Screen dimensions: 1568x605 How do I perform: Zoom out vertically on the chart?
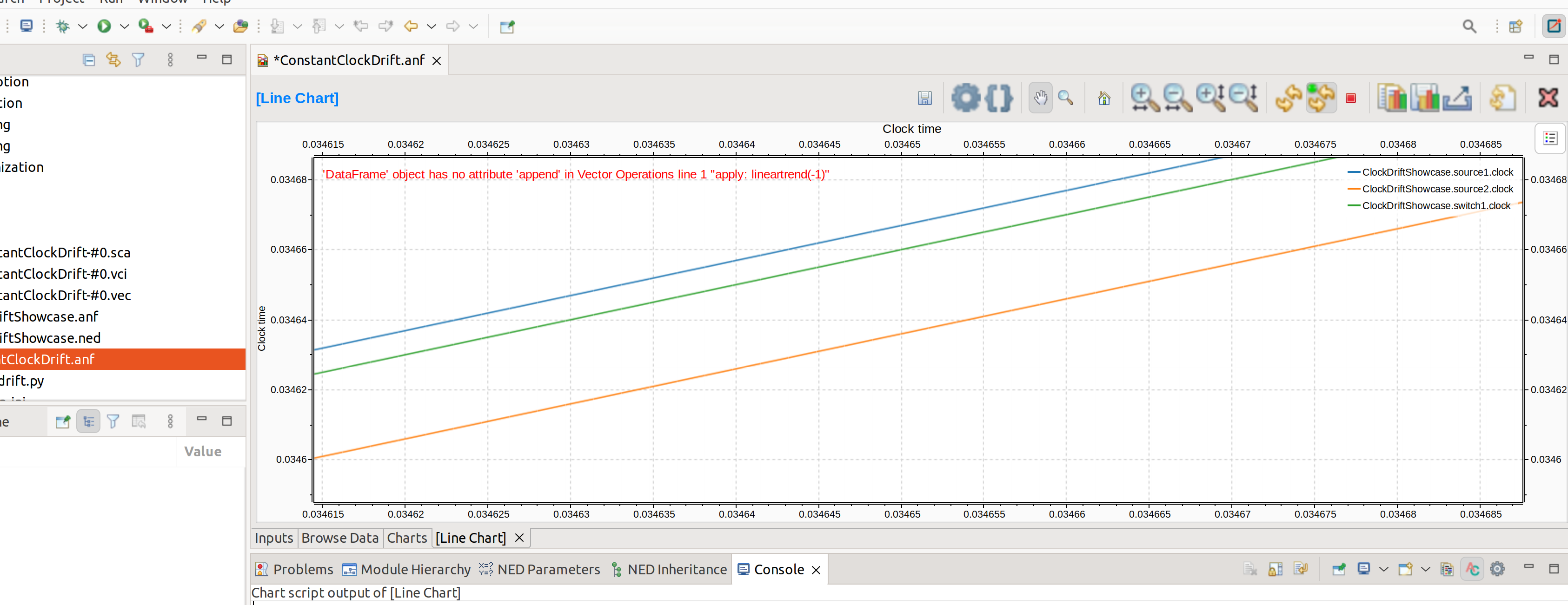1243,97
